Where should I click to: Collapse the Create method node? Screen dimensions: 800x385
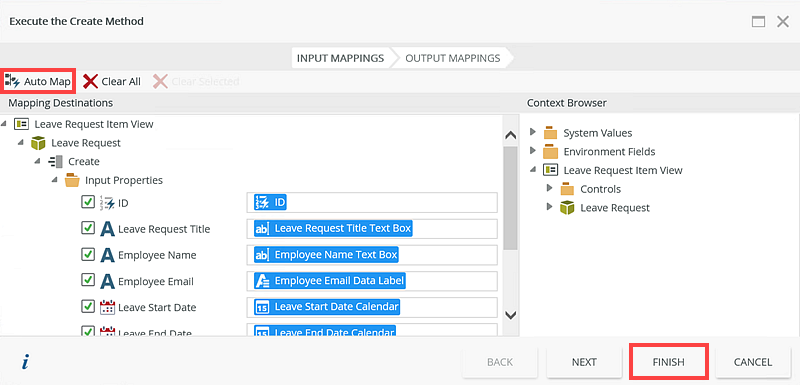38,161
